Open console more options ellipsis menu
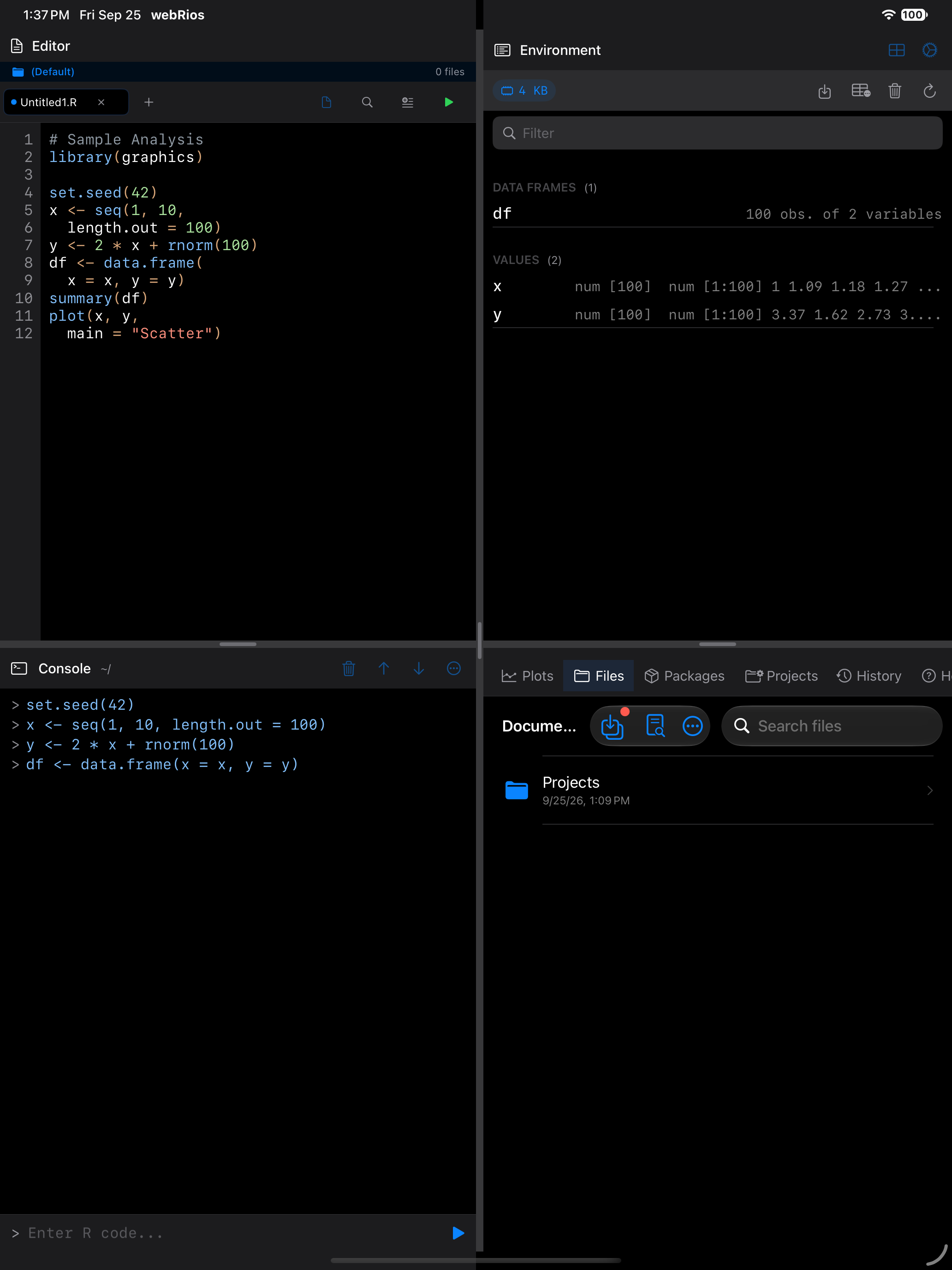The height and width of the screenshot is (1270, 952). tap(454, 668)
